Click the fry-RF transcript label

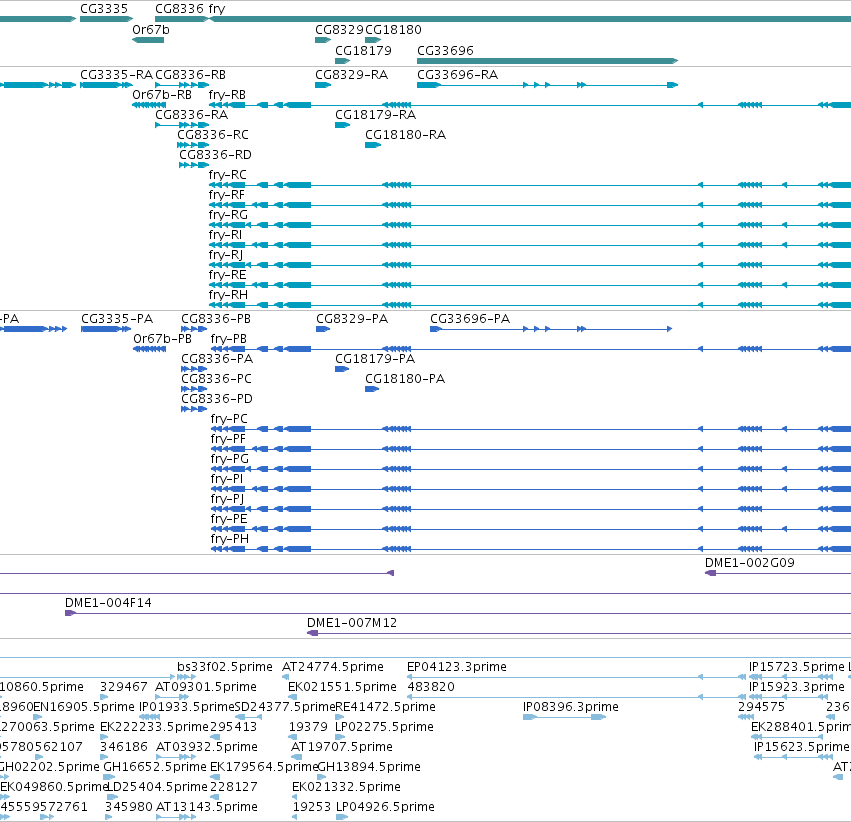[x=226, y=195]
